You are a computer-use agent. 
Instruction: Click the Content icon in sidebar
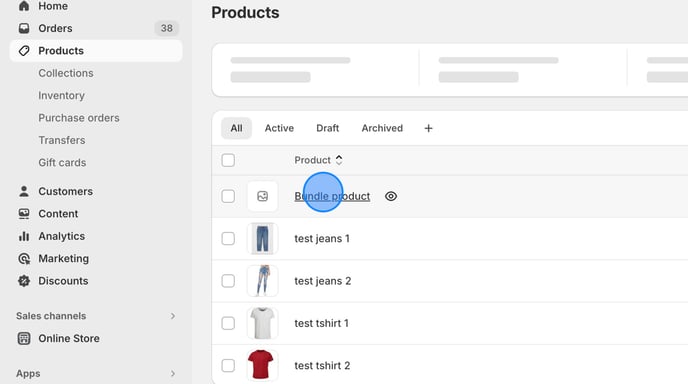tap(24, 214)
